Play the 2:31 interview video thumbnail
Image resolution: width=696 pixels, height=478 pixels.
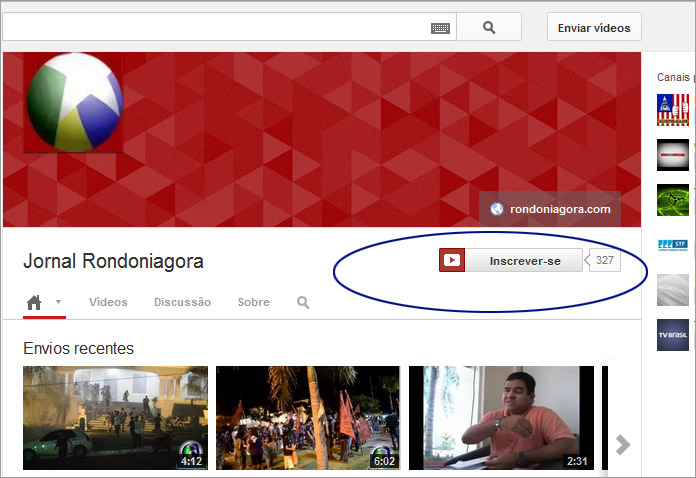pos(501,418)
